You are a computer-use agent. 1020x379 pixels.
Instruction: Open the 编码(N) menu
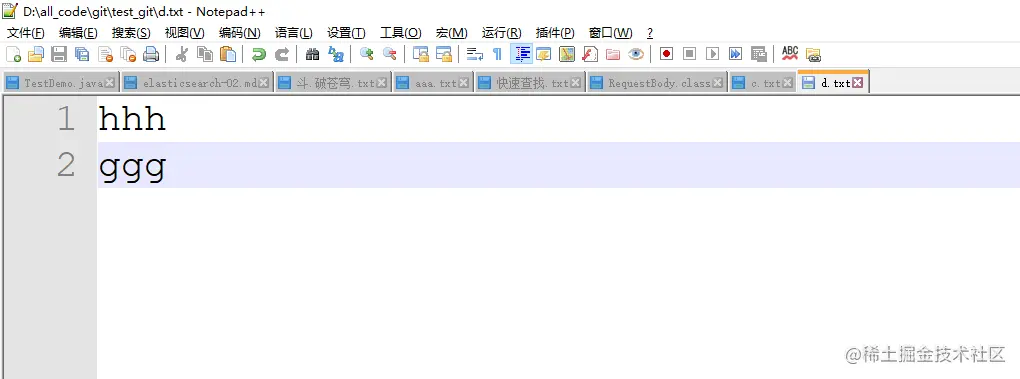point(239,33)
